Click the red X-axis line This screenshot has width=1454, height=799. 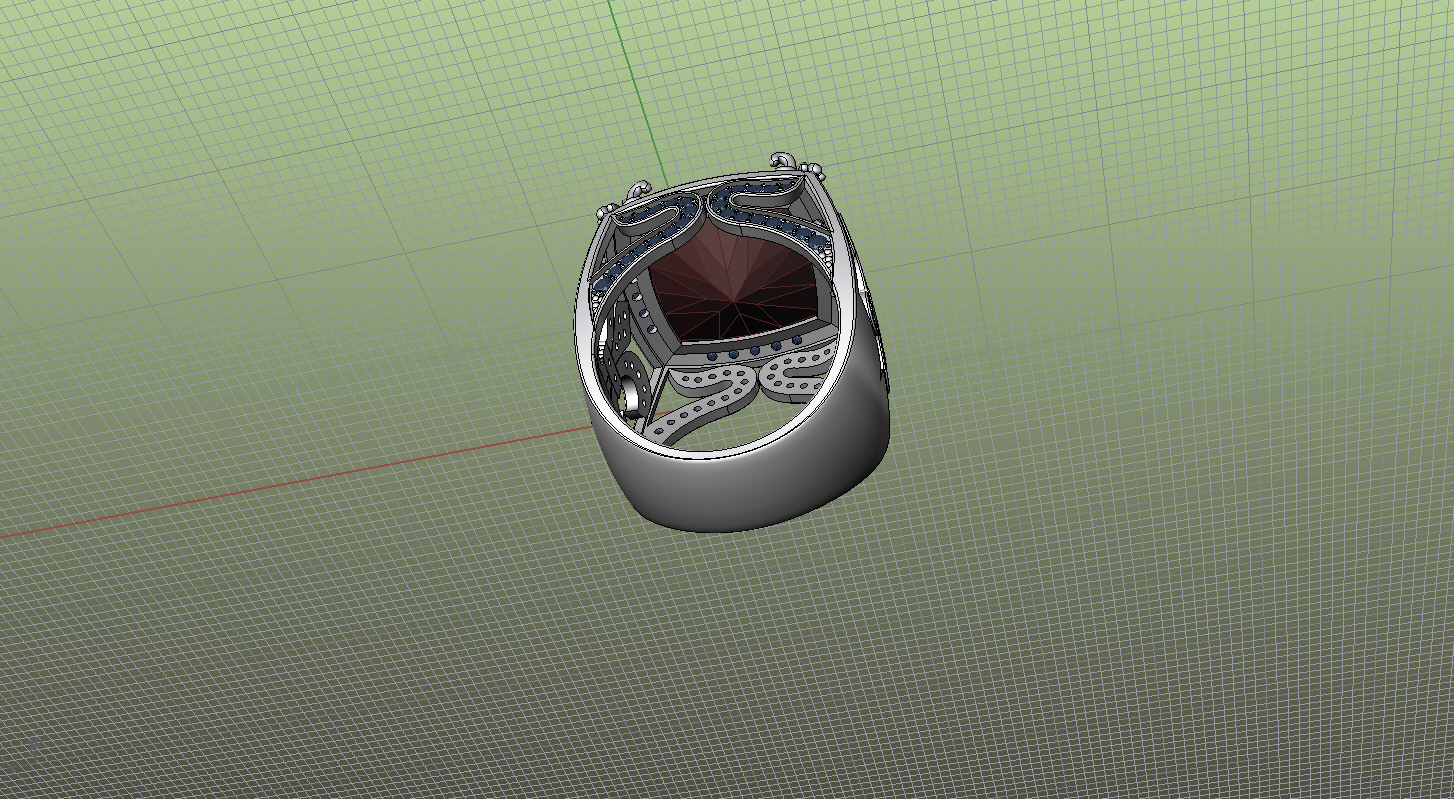300,482
